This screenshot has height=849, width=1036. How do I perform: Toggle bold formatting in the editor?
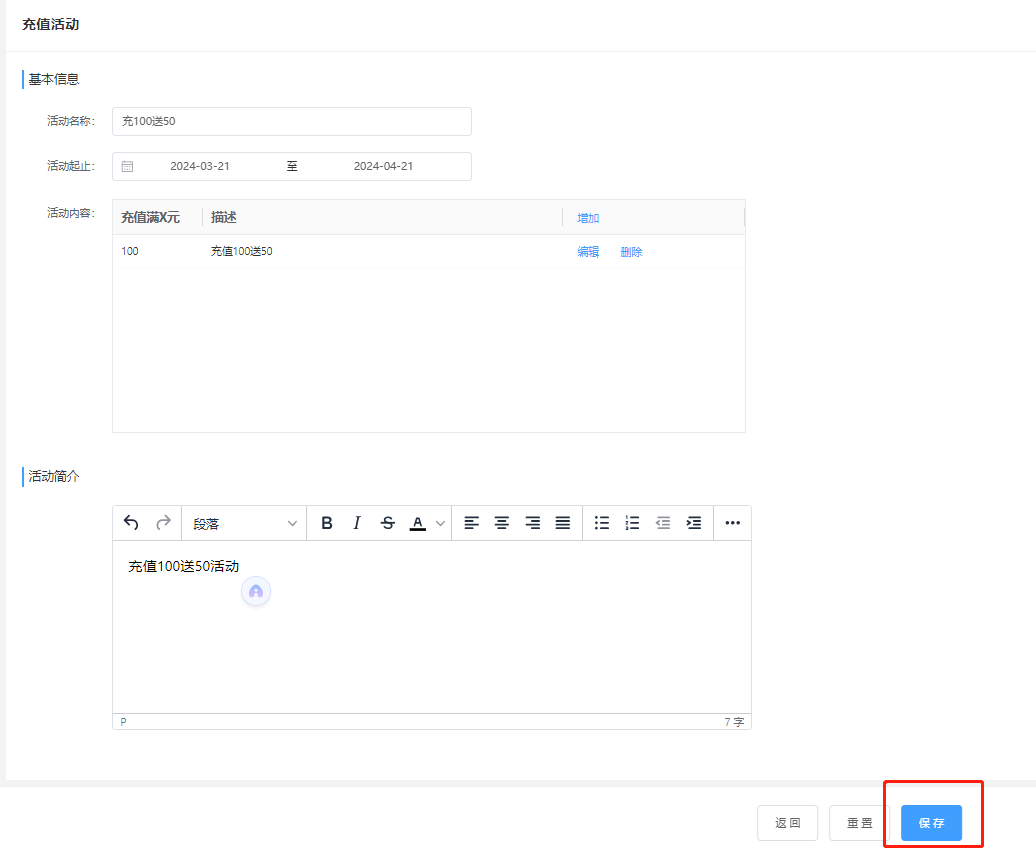click(x=326, y=523)
